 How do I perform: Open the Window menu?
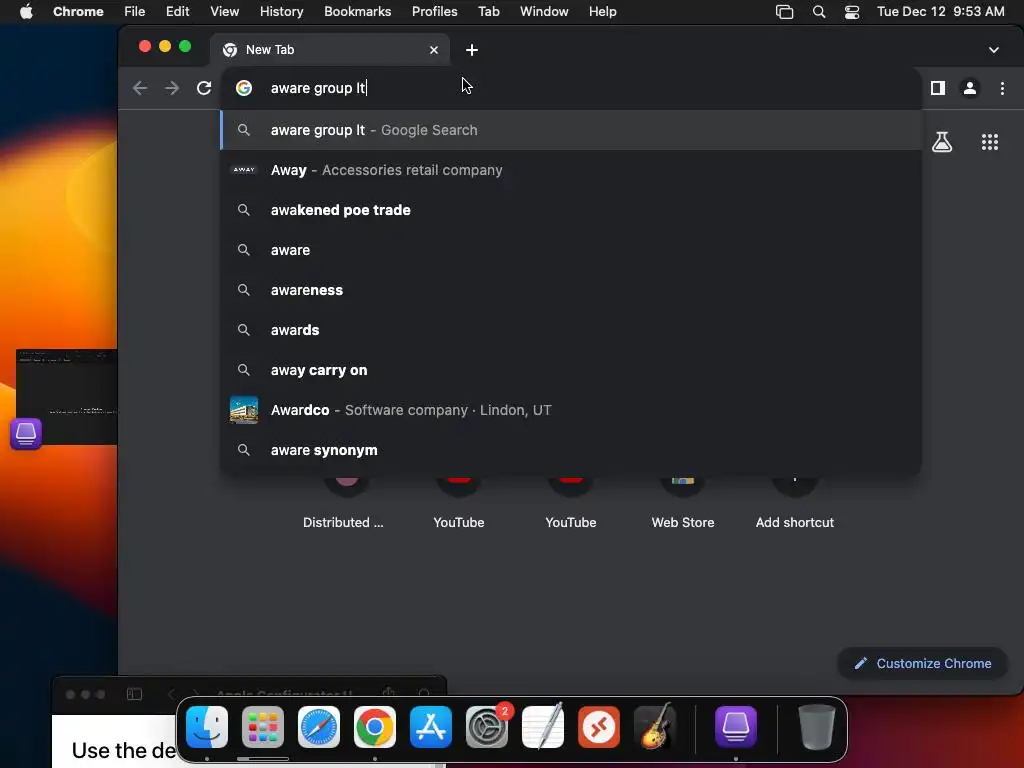tap(544, 11)
